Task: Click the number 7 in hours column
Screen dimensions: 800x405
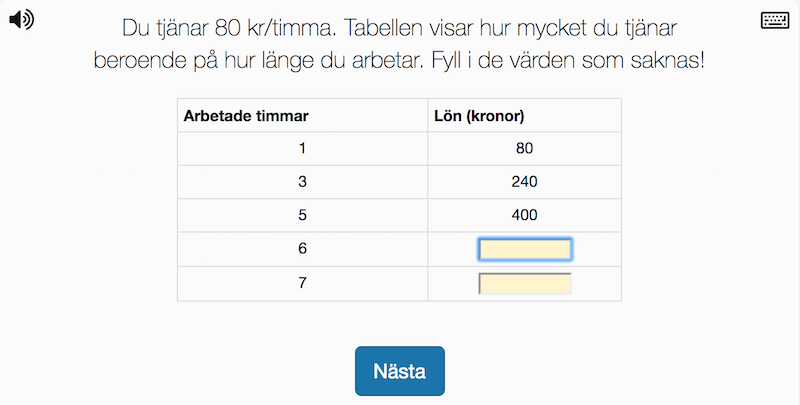Action: pyautogui.click(x=302, y=283)
